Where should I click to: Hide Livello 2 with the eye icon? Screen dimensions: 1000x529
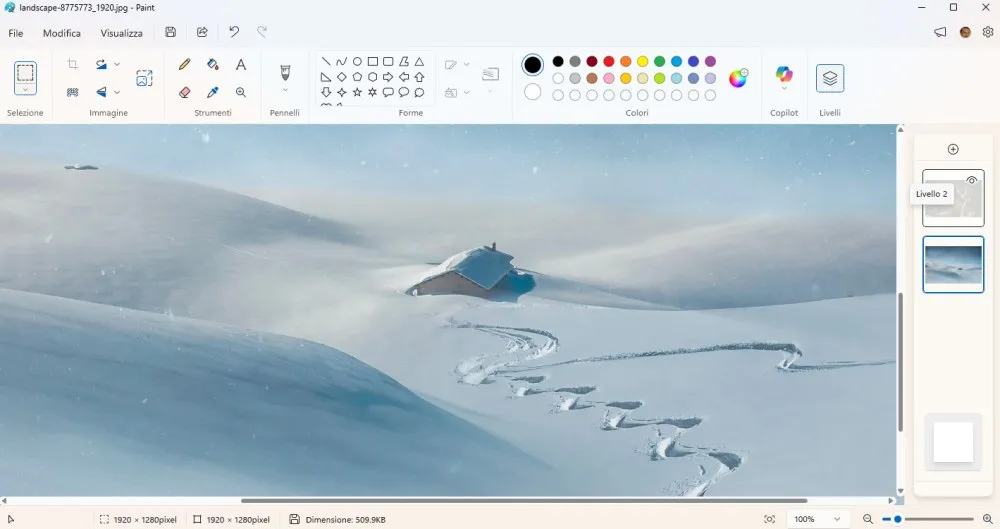tap(971, 180)
